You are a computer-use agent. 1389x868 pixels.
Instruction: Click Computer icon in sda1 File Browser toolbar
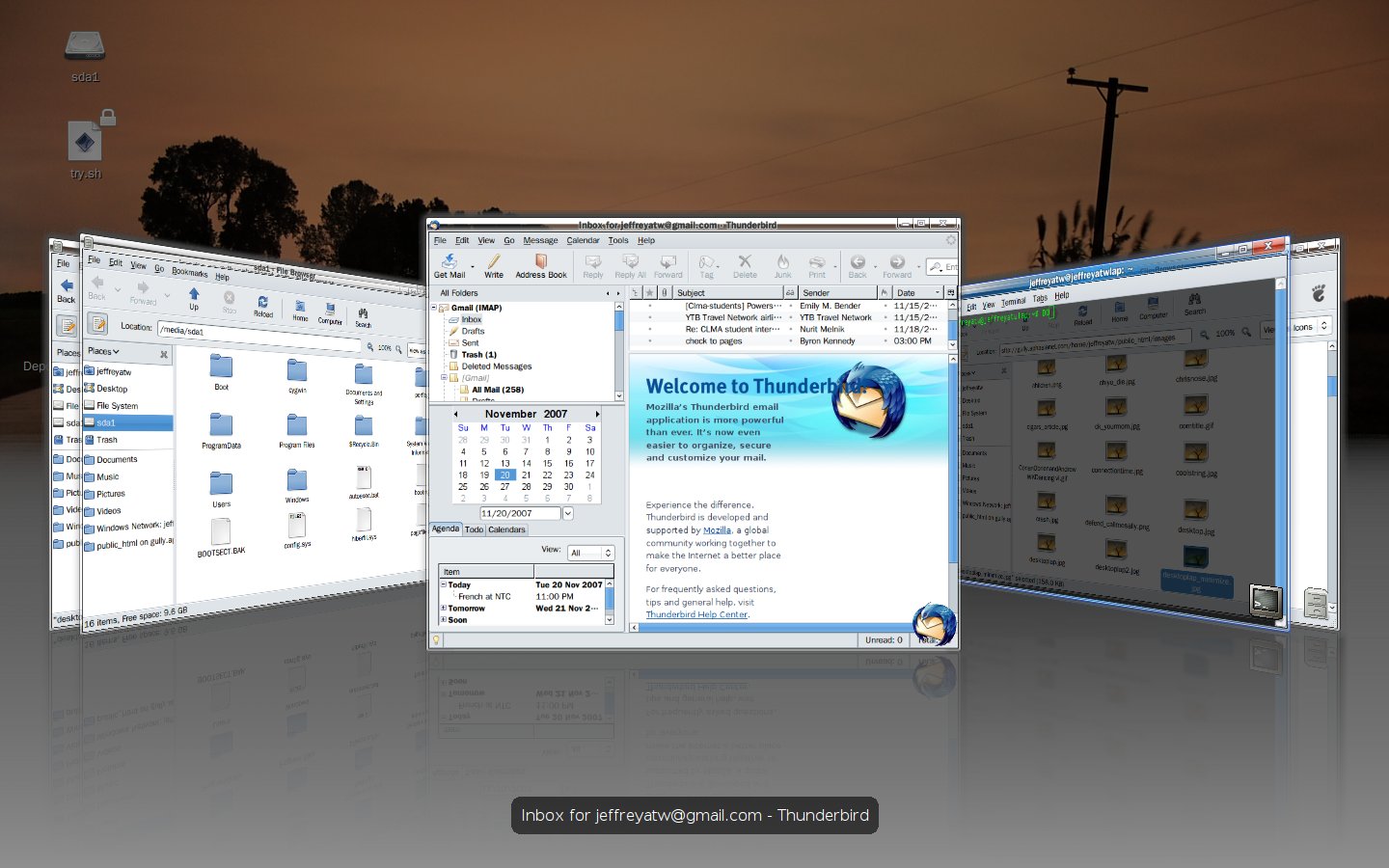(330, 309)
